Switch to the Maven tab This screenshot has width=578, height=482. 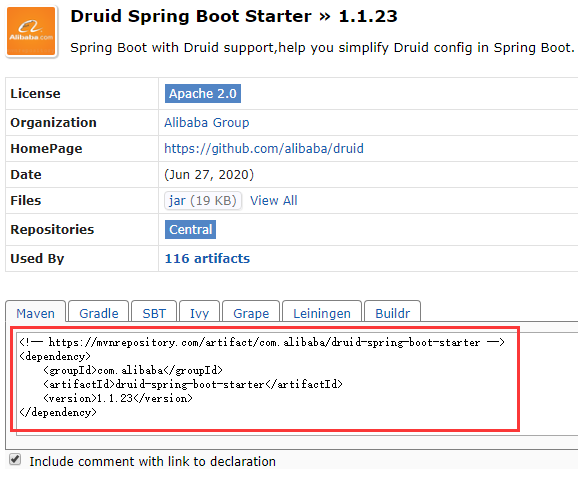click(35, 313)
